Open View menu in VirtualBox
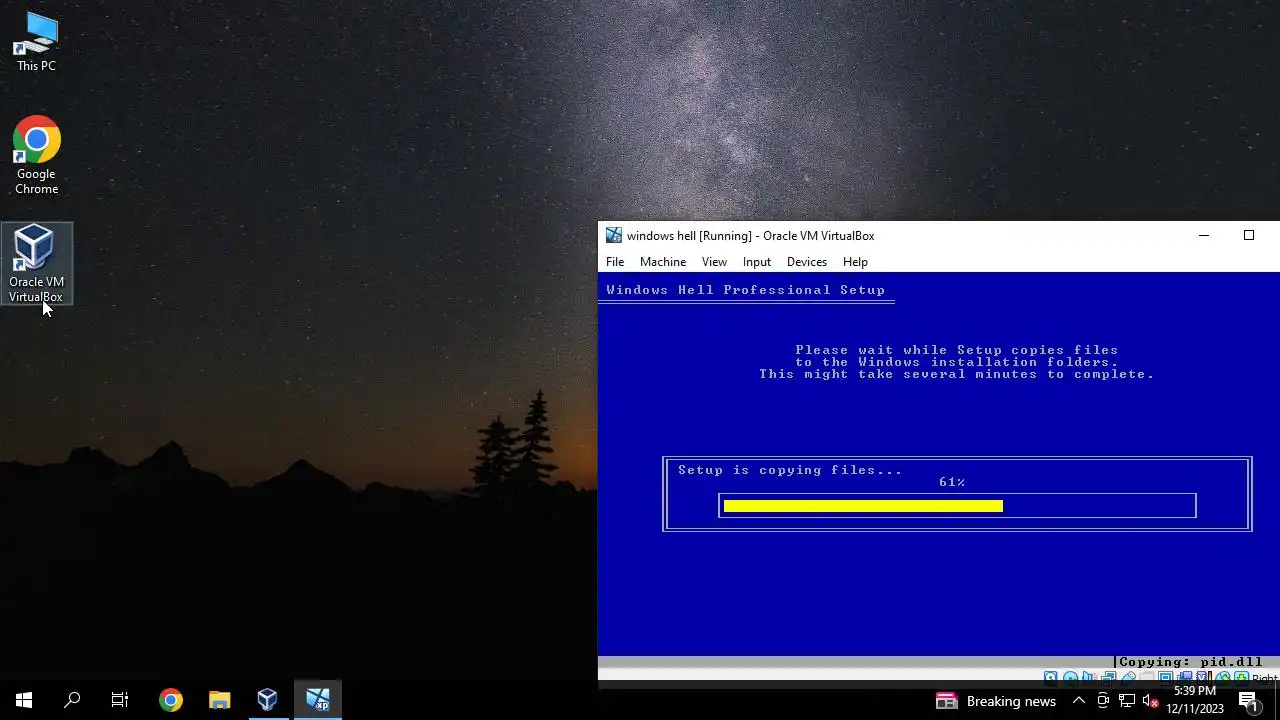The width and height of the screenshot is (1280, 720). tap(714, 262)
